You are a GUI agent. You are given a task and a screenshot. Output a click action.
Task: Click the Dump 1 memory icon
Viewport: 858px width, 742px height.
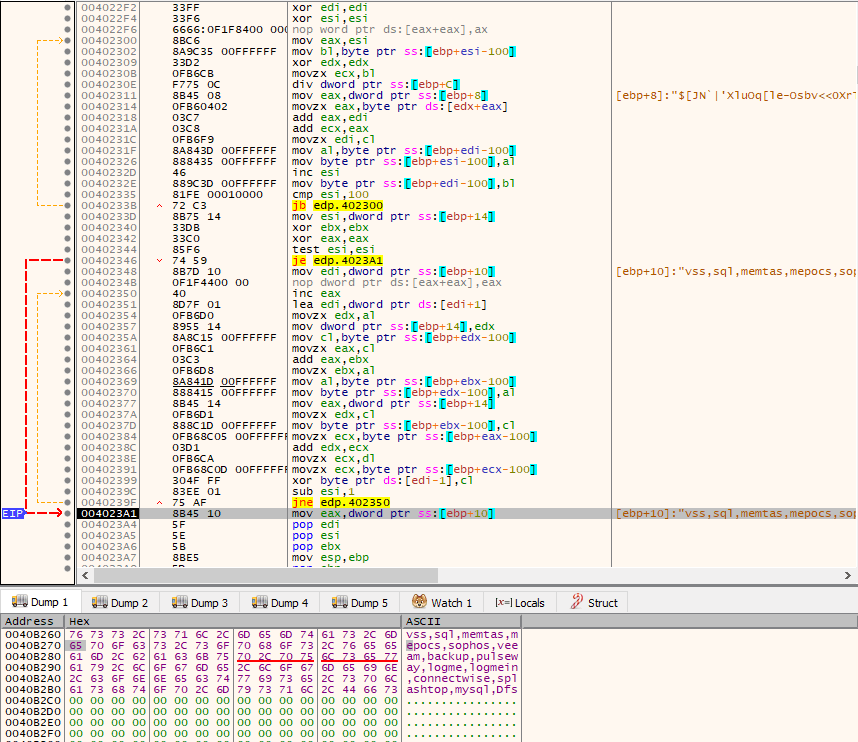point(20,601)
